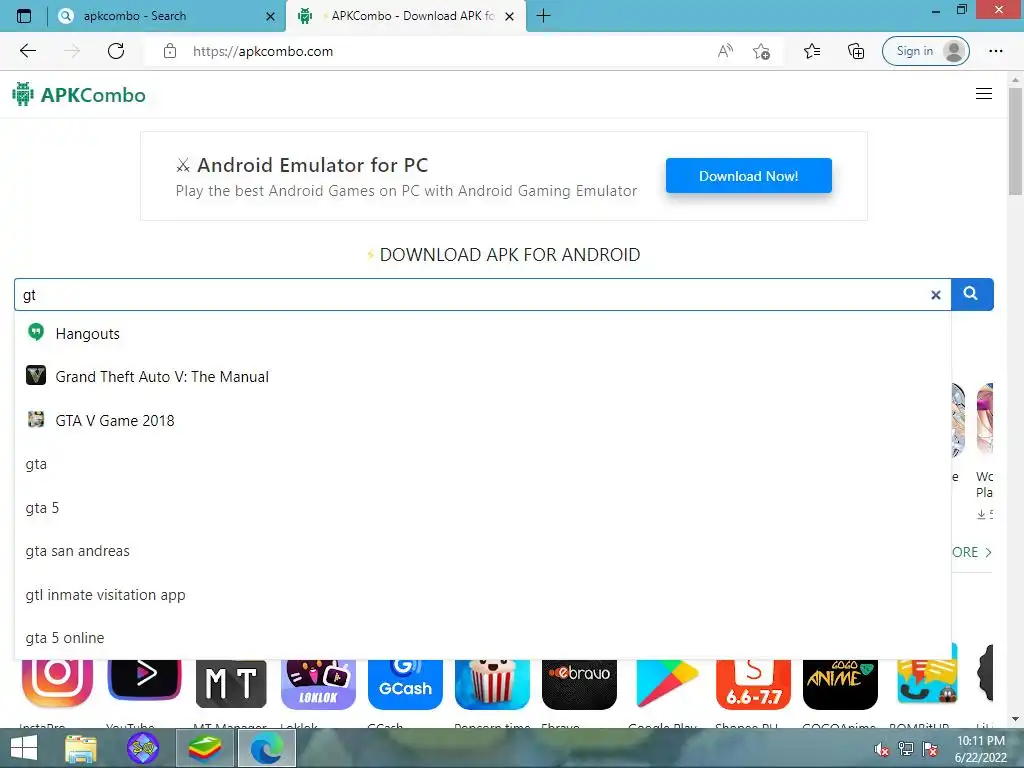Open the GOGOAnime app icon
The width and height of the screenshot is (1024, 768).
(840, 684)
